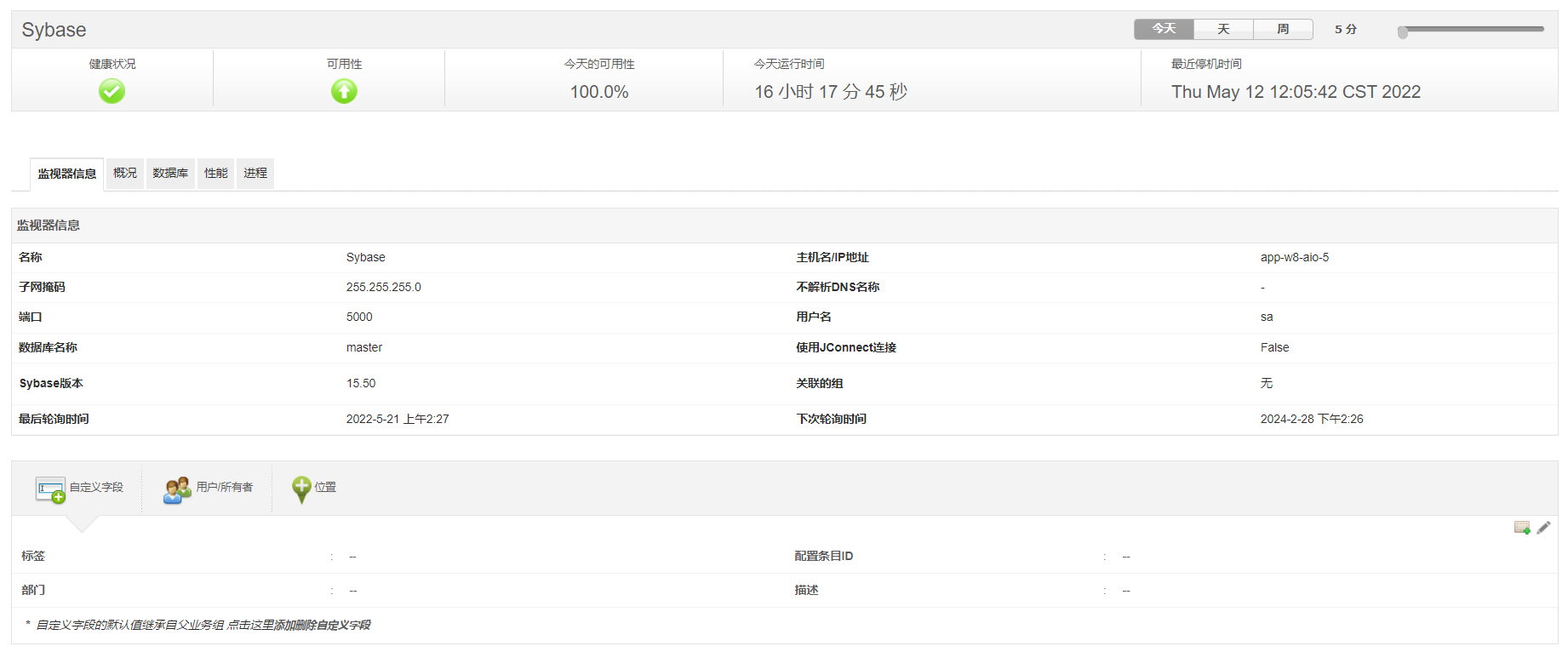Open the 性能 tab

click(215, 173)
